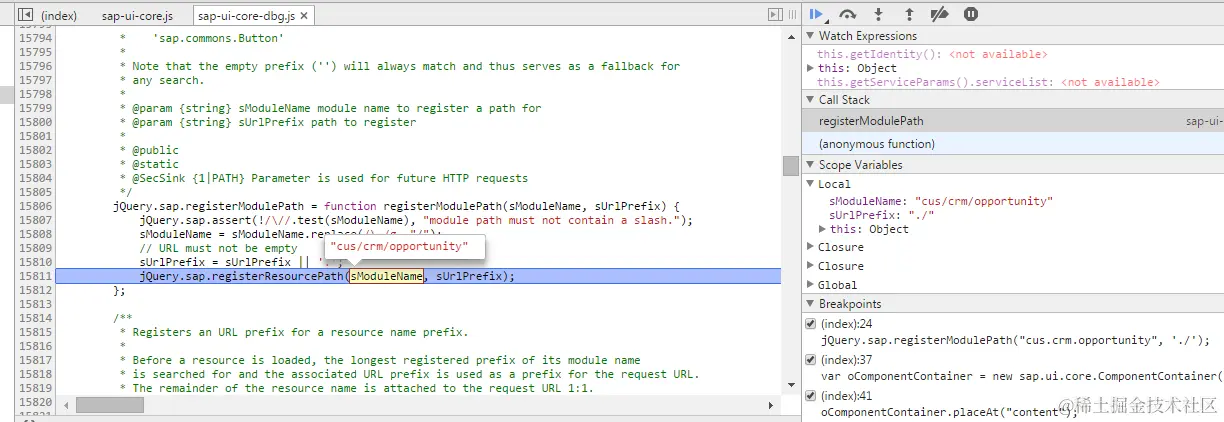Switch to sap-ui-core.js tab

[137, 16]
